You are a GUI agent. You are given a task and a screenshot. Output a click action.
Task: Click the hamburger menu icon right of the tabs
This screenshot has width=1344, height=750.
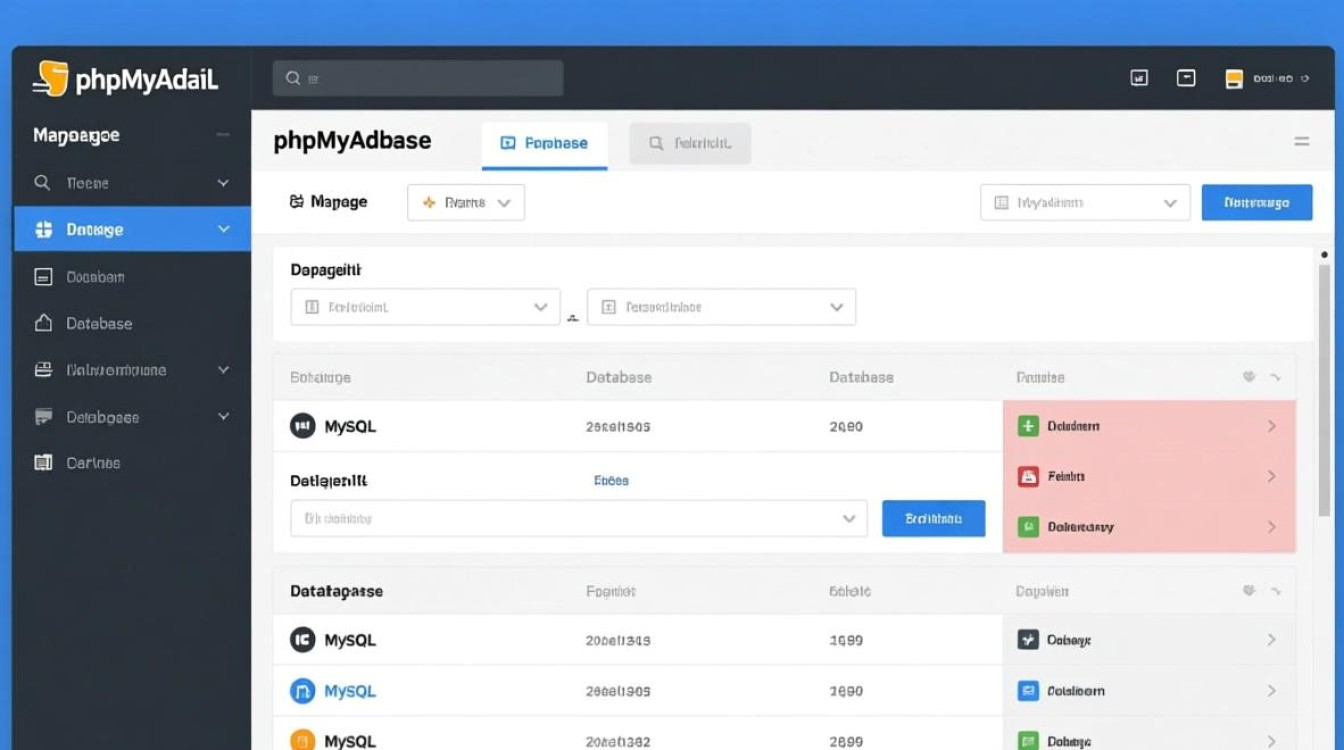(1301, 142)
